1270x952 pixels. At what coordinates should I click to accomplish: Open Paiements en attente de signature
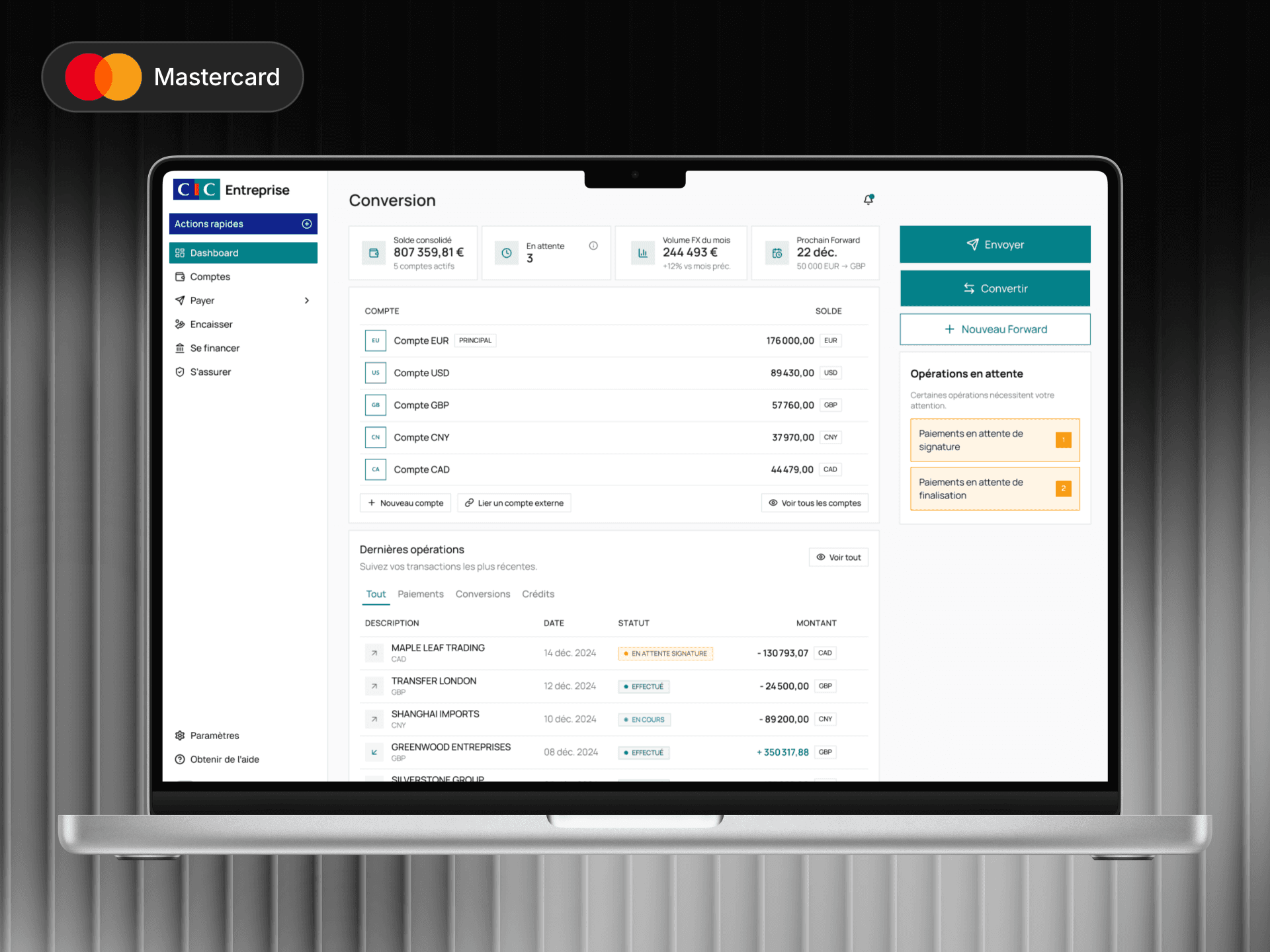coord(994,440)
